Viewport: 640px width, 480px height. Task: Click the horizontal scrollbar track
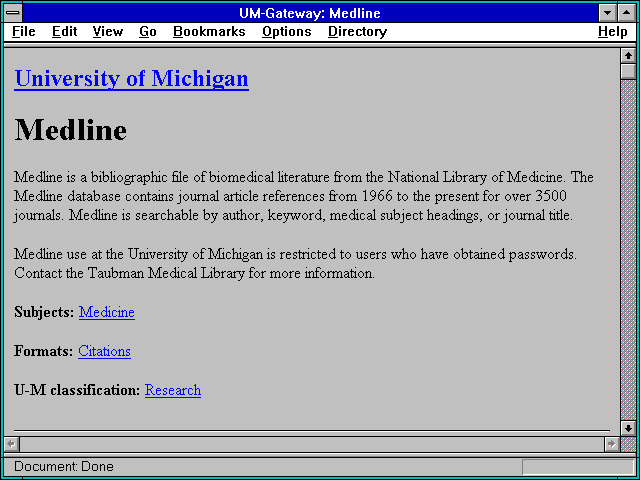click(312, 444)
